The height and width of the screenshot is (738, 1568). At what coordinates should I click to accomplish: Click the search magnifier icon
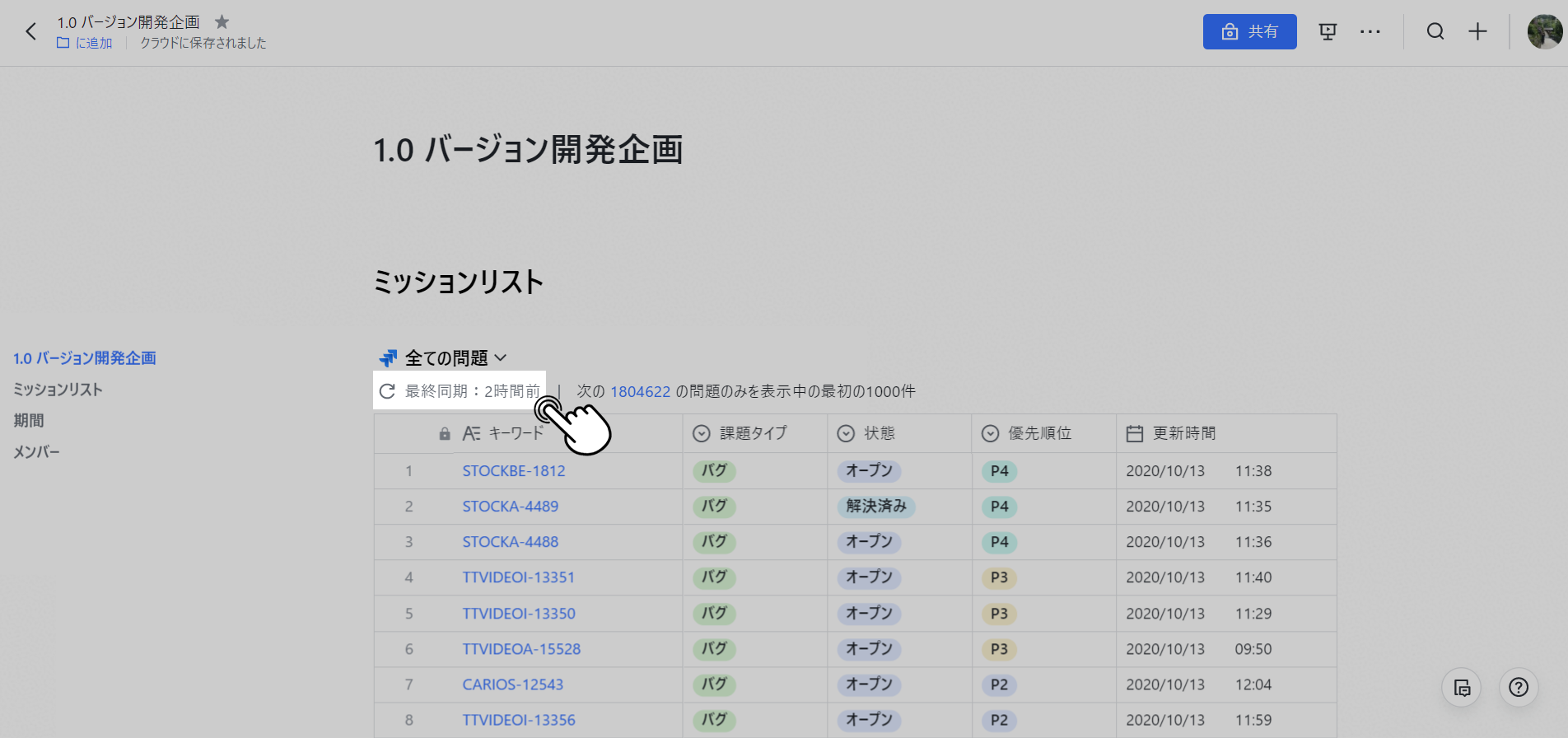coord(1435,32)
